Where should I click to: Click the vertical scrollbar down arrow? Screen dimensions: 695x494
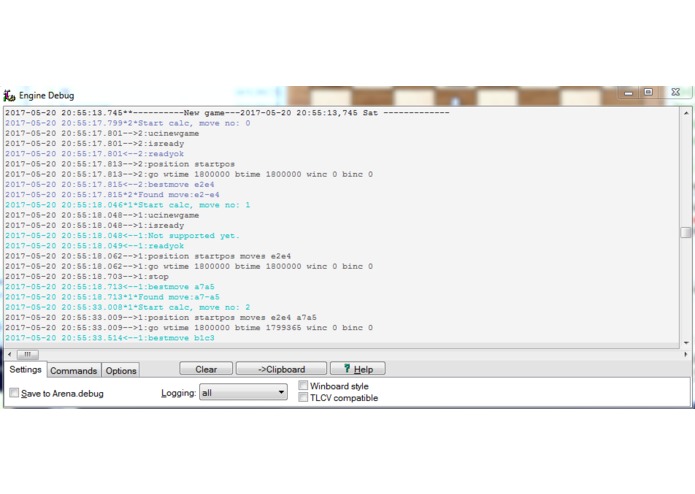[x=686, y=342]
